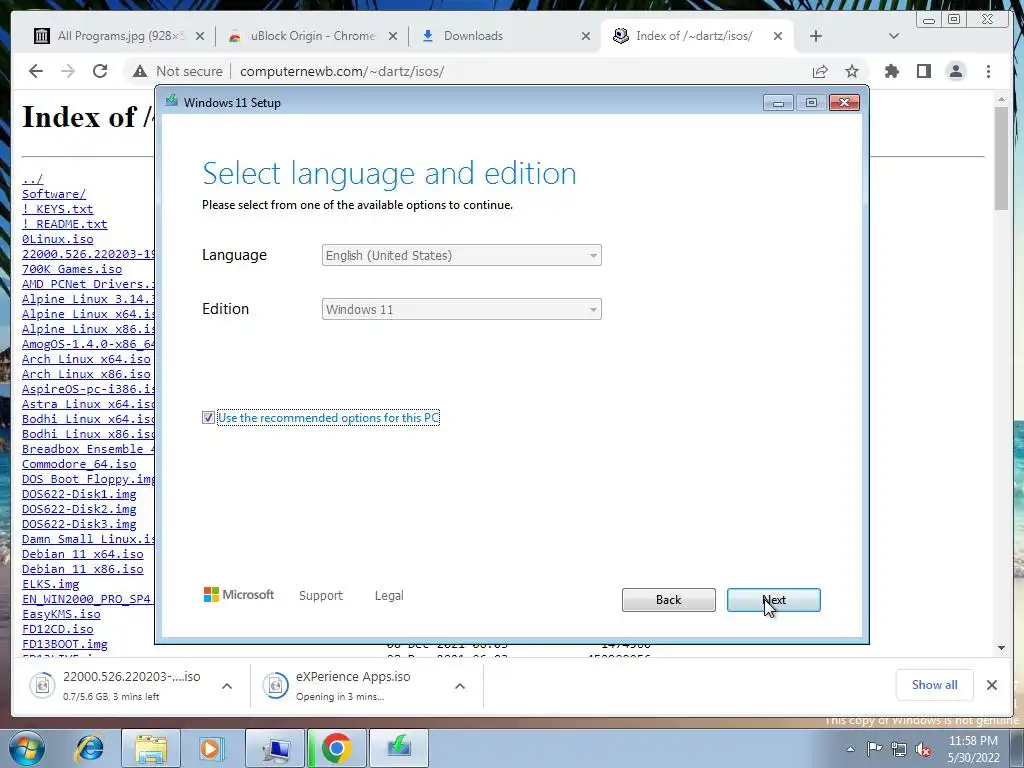Click the Next button in Windows 11 Setup
Image resolution: width=1024 pixels, height=768 pixels.
(773, 600)
